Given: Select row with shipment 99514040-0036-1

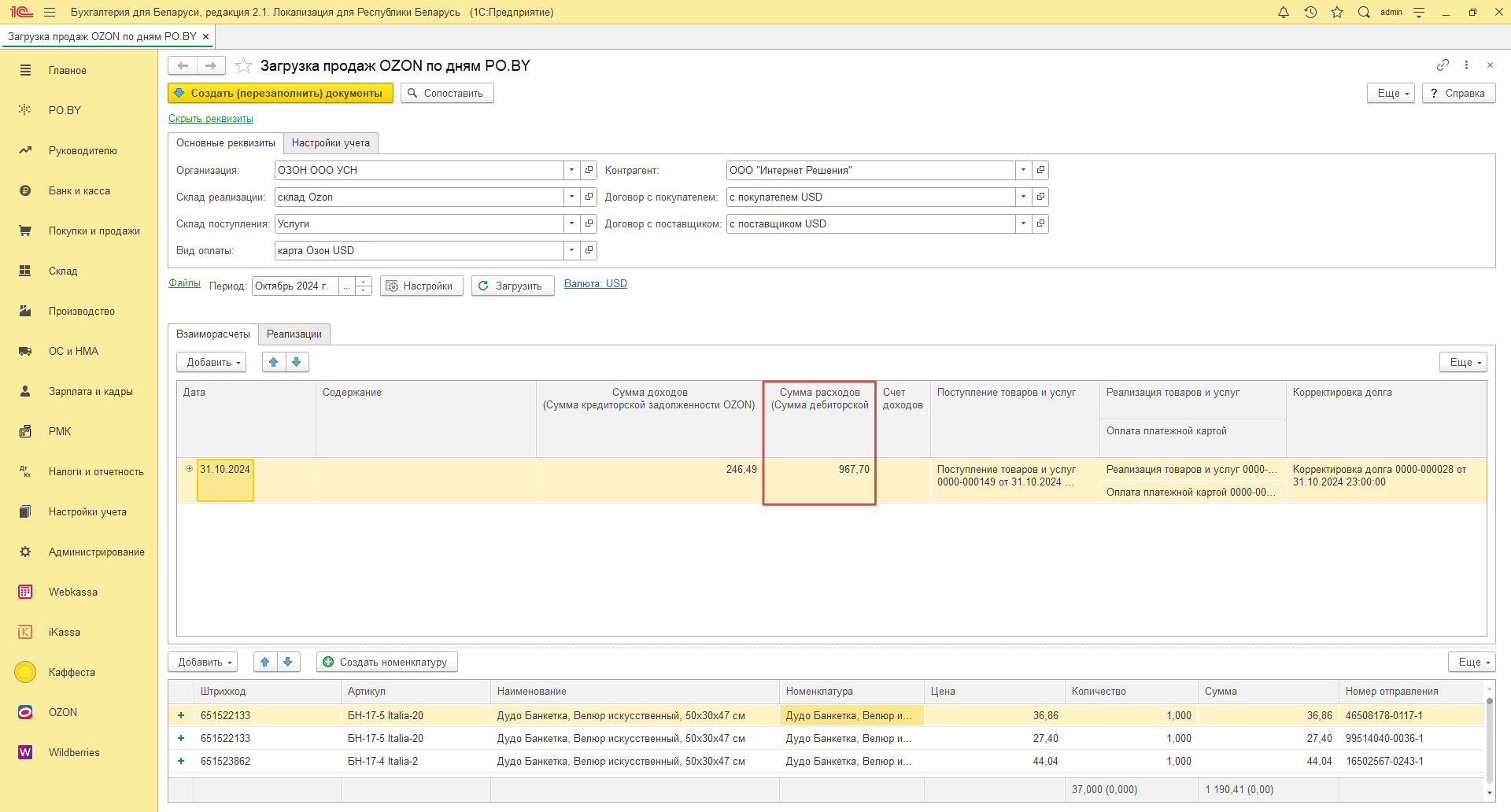Looking at the screenshot, I should click(826, 738).
